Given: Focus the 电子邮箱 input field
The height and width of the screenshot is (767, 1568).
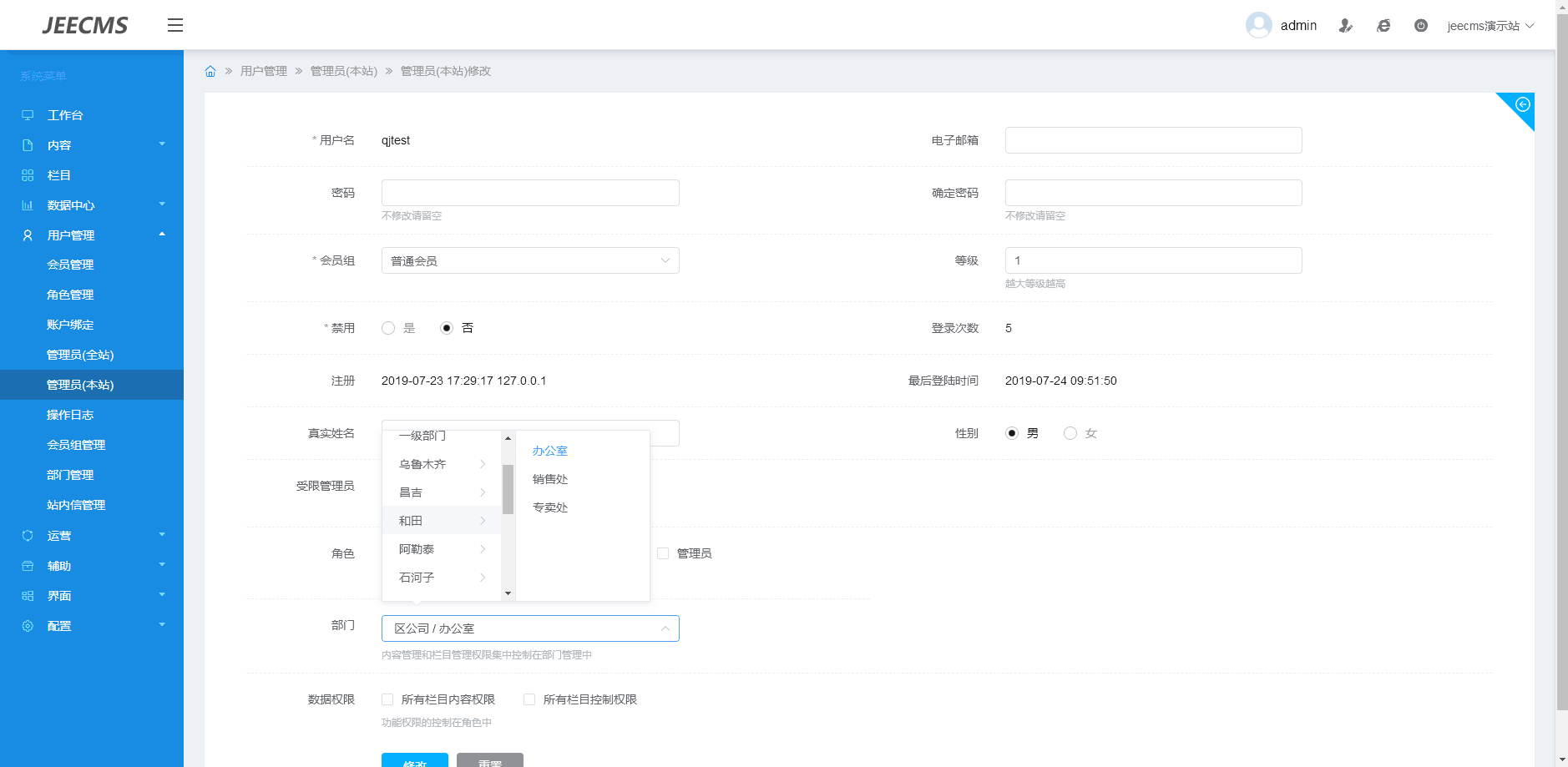Looking at the screenshot, I should tap(1153, 140).
